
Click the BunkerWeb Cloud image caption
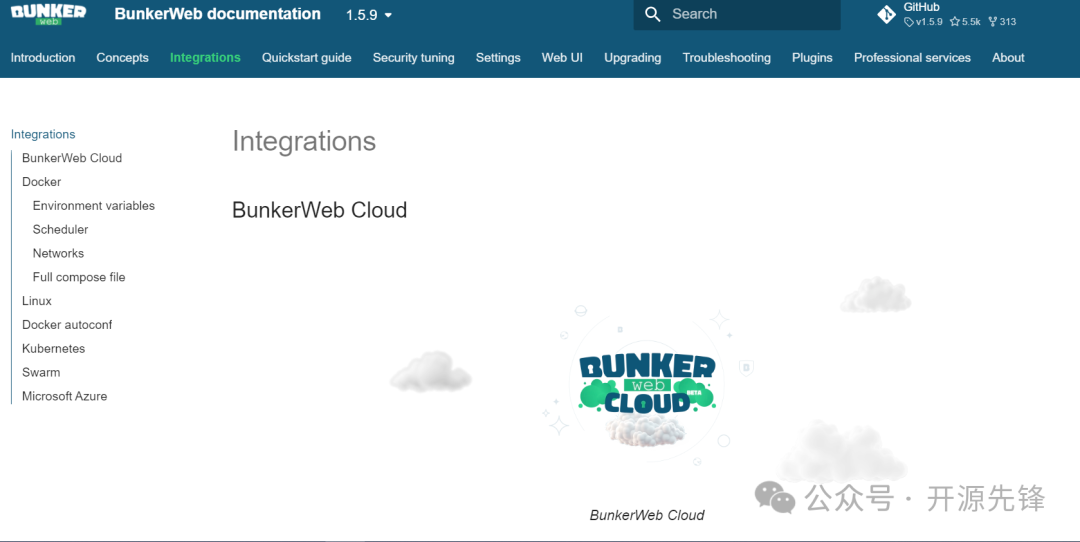pos(647,515)
